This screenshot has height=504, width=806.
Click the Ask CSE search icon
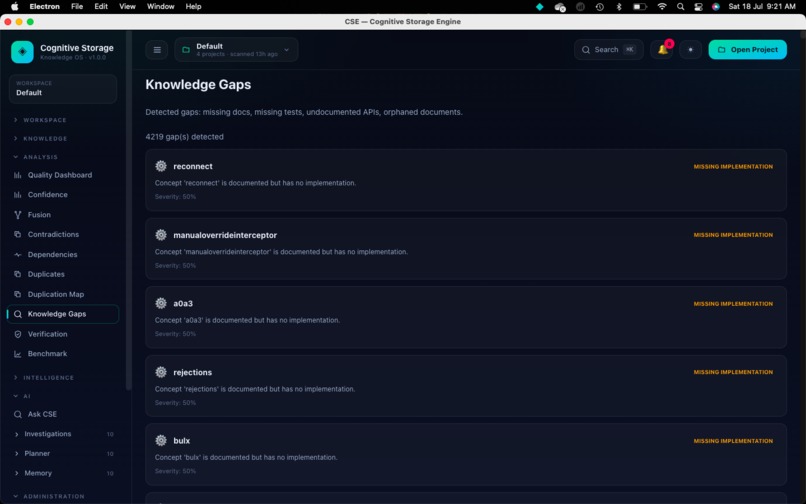point(17,415)
